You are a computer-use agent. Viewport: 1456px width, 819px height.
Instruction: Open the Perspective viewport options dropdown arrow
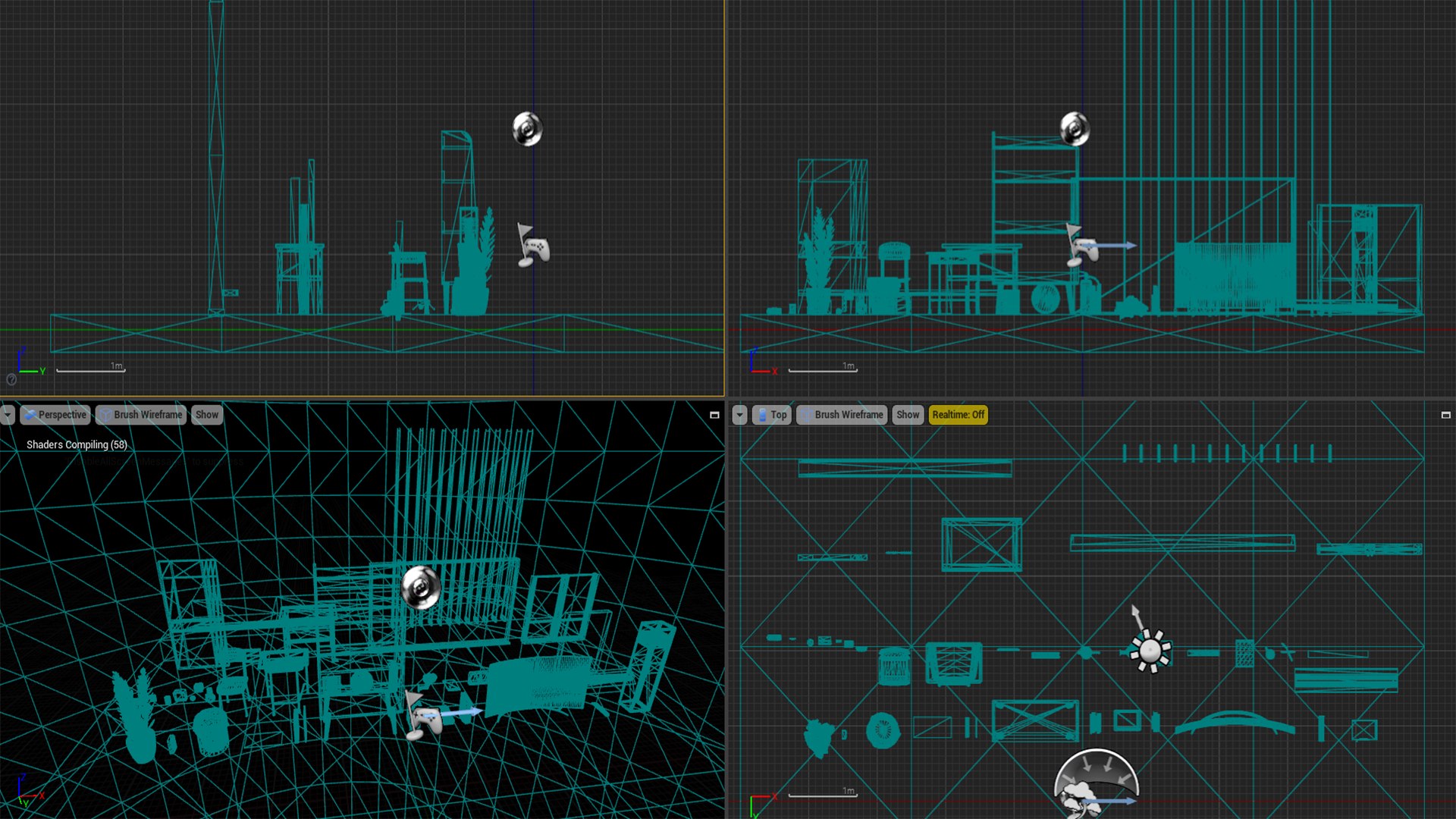(x=8, y=415)
